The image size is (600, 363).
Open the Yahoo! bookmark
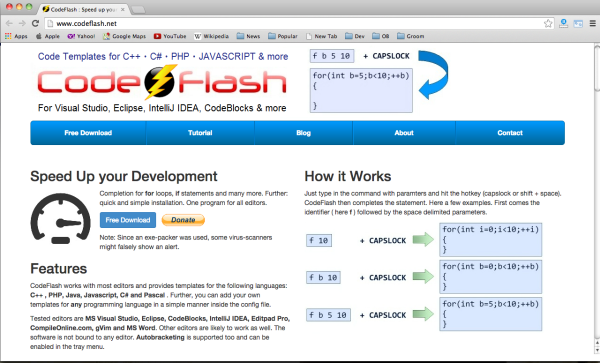(81, 36)
